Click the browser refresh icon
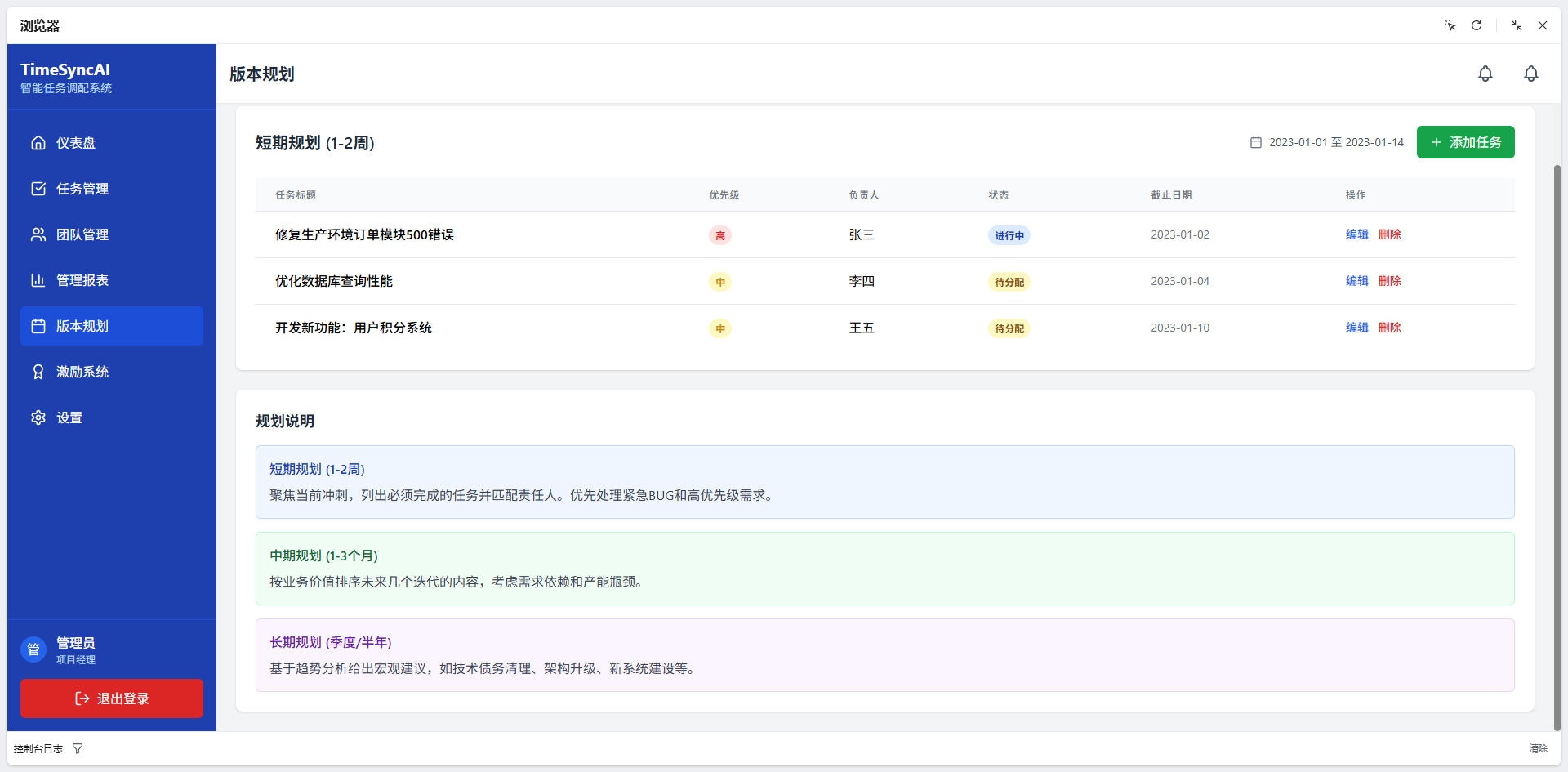The image size is (1568, 772). coord(1477,25)
